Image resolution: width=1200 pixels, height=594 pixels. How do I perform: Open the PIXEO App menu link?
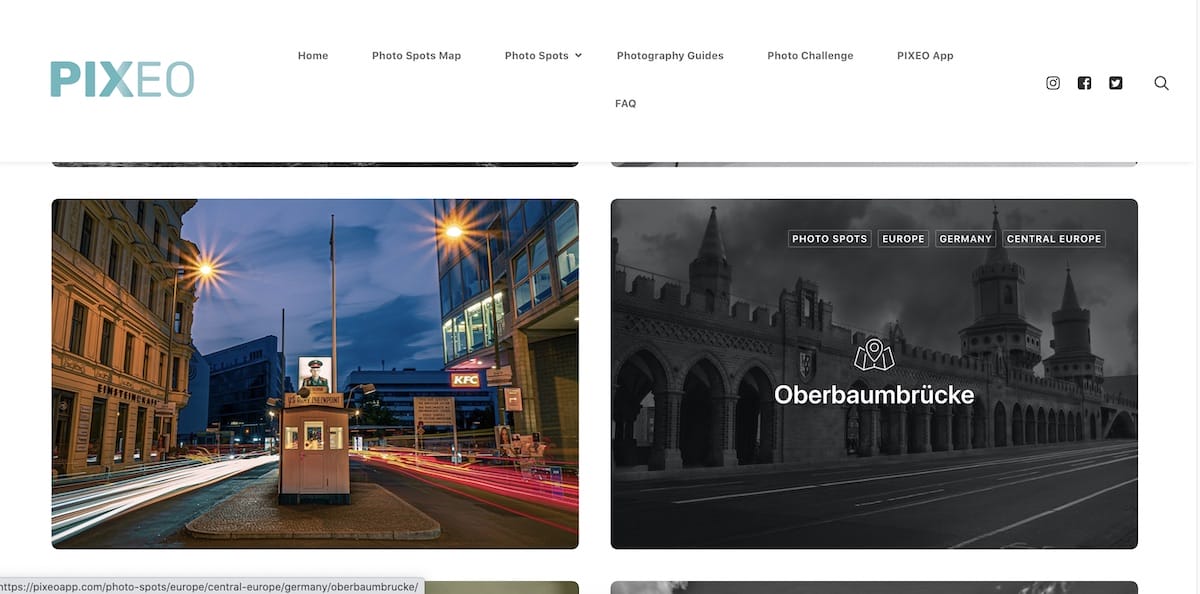[925, 56]
